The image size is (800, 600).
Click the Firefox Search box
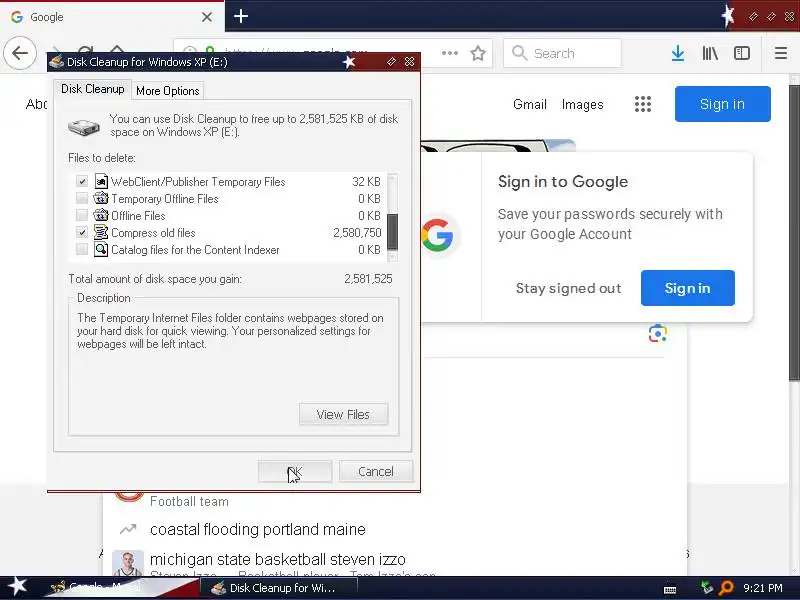[562, 53]
